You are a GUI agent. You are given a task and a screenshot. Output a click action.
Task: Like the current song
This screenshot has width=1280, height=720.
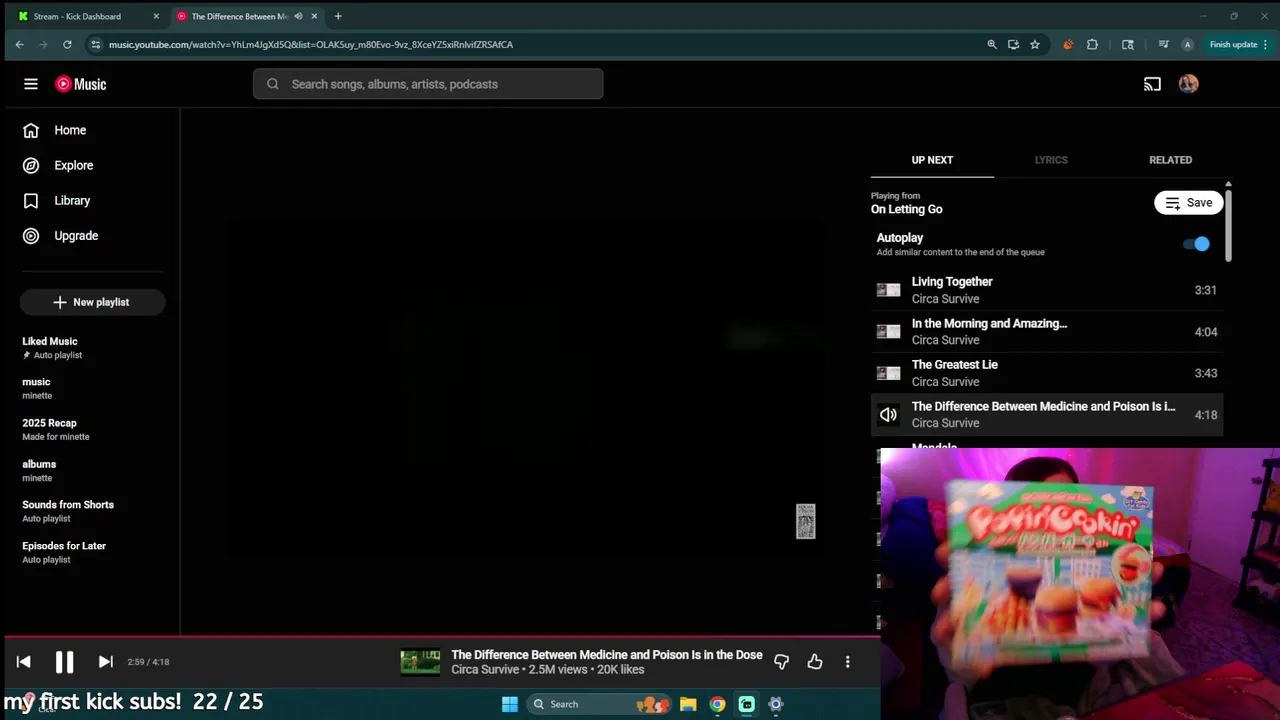815,661
